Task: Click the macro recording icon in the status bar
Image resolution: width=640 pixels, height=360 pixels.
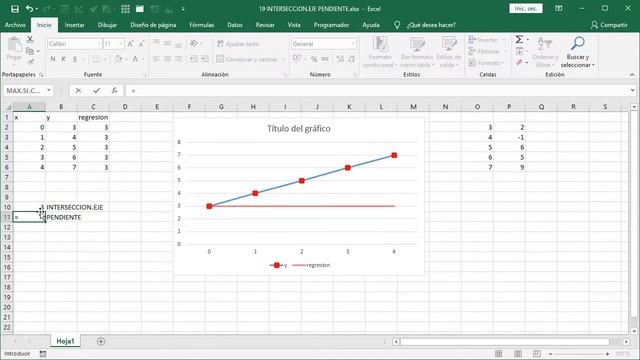Action: (x=43, y=353)
